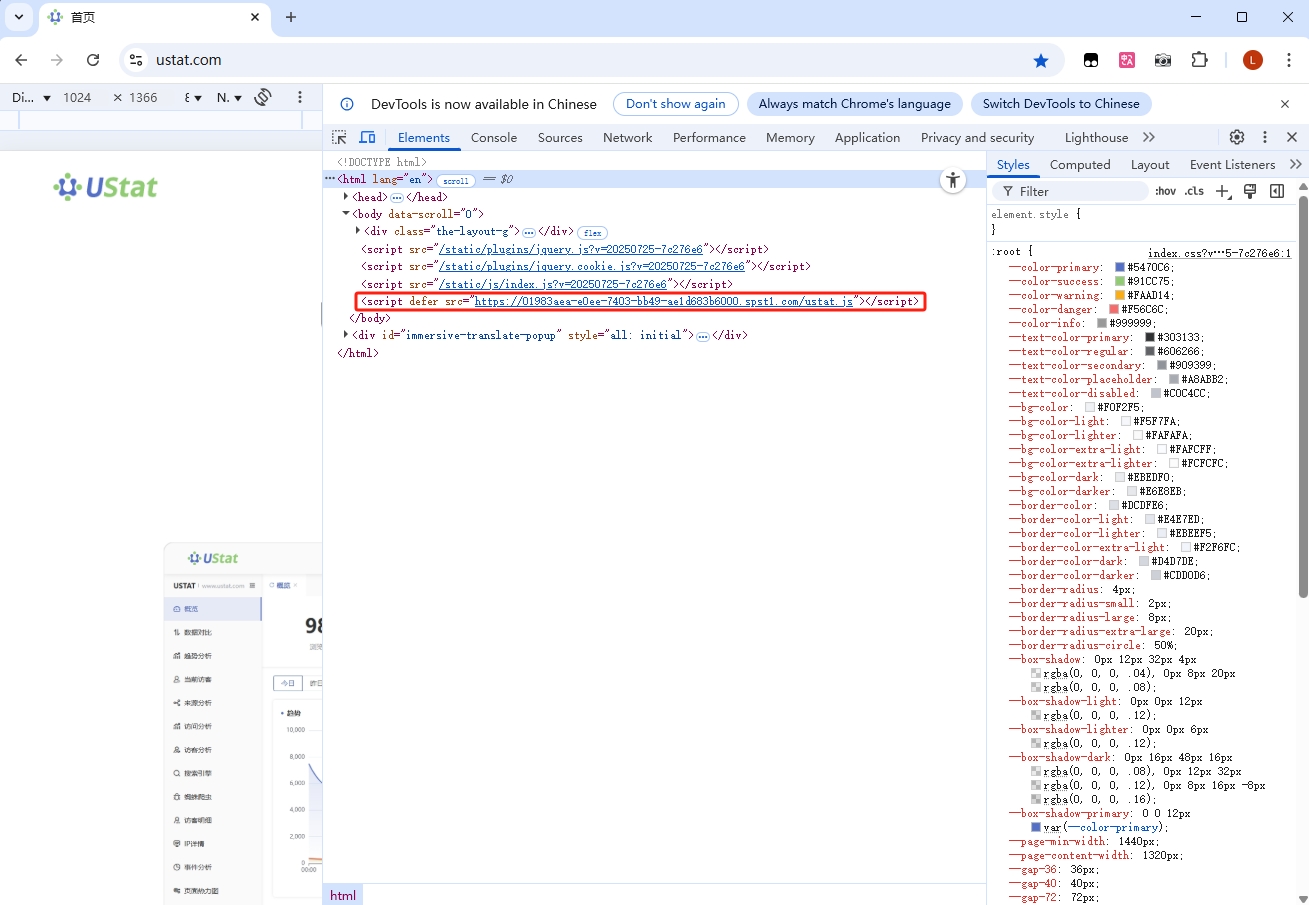Open the Chrome profile avatar L
This screenshot has height=905, width=1309.
point(1253,60)
